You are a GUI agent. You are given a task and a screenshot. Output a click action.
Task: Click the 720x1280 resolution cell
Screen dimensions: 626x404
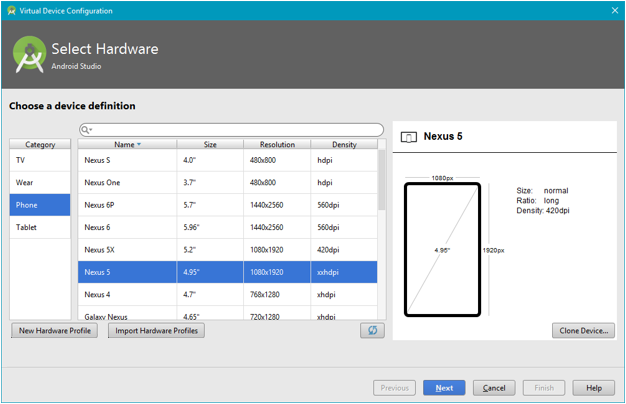277,315
